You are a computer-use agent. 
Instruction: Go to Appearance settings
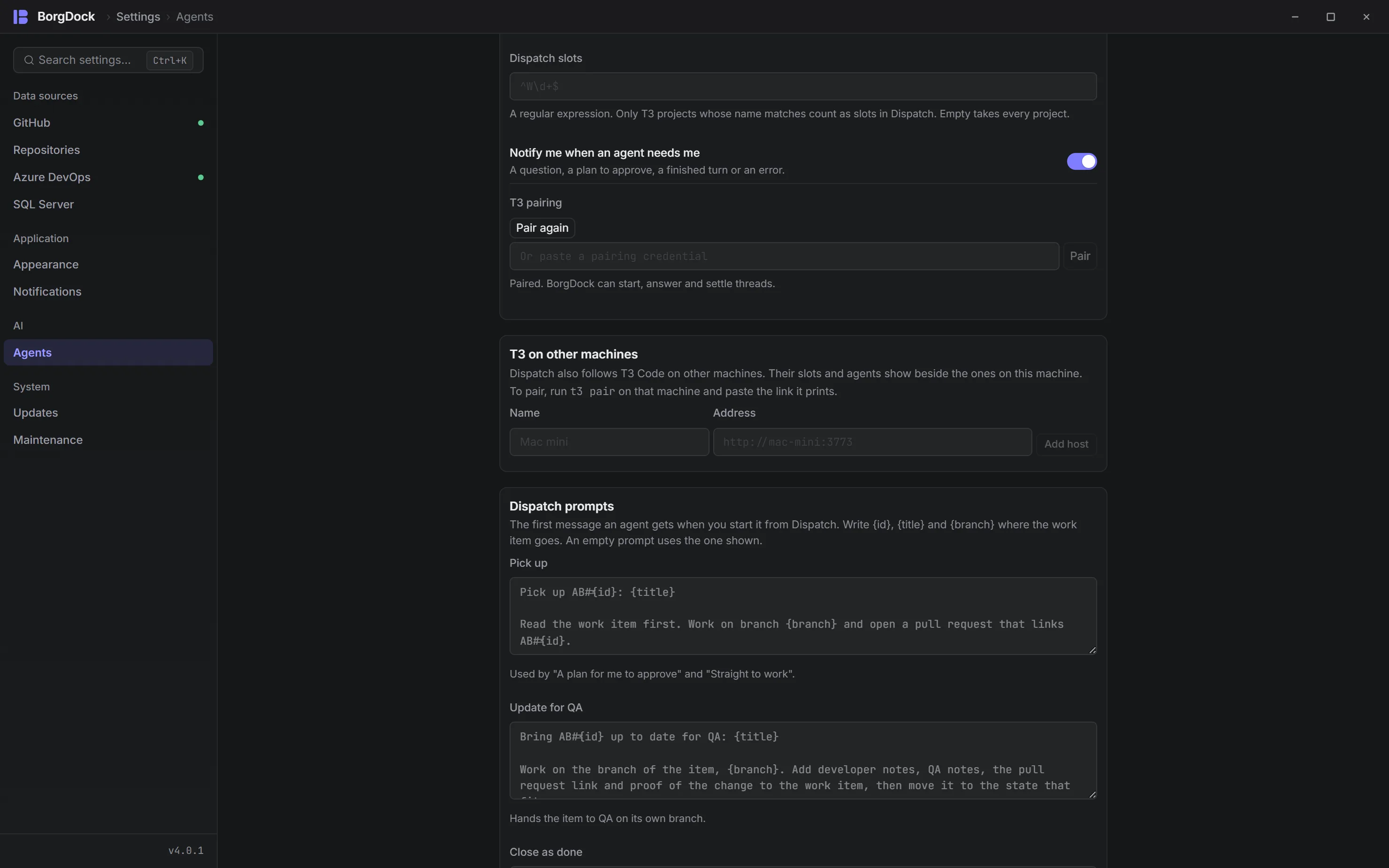point(108,265)
